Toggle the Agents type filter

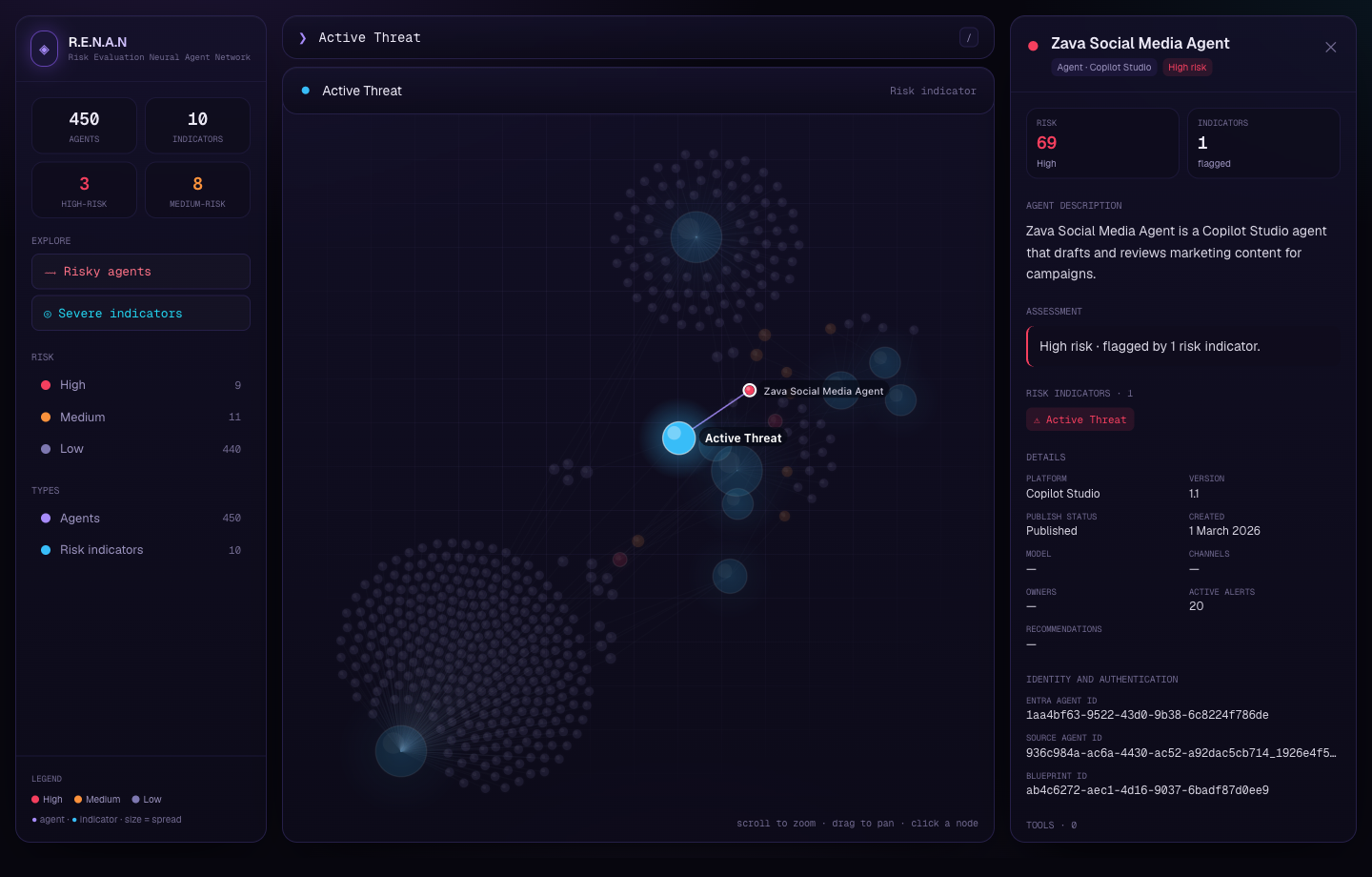point(141,519)
